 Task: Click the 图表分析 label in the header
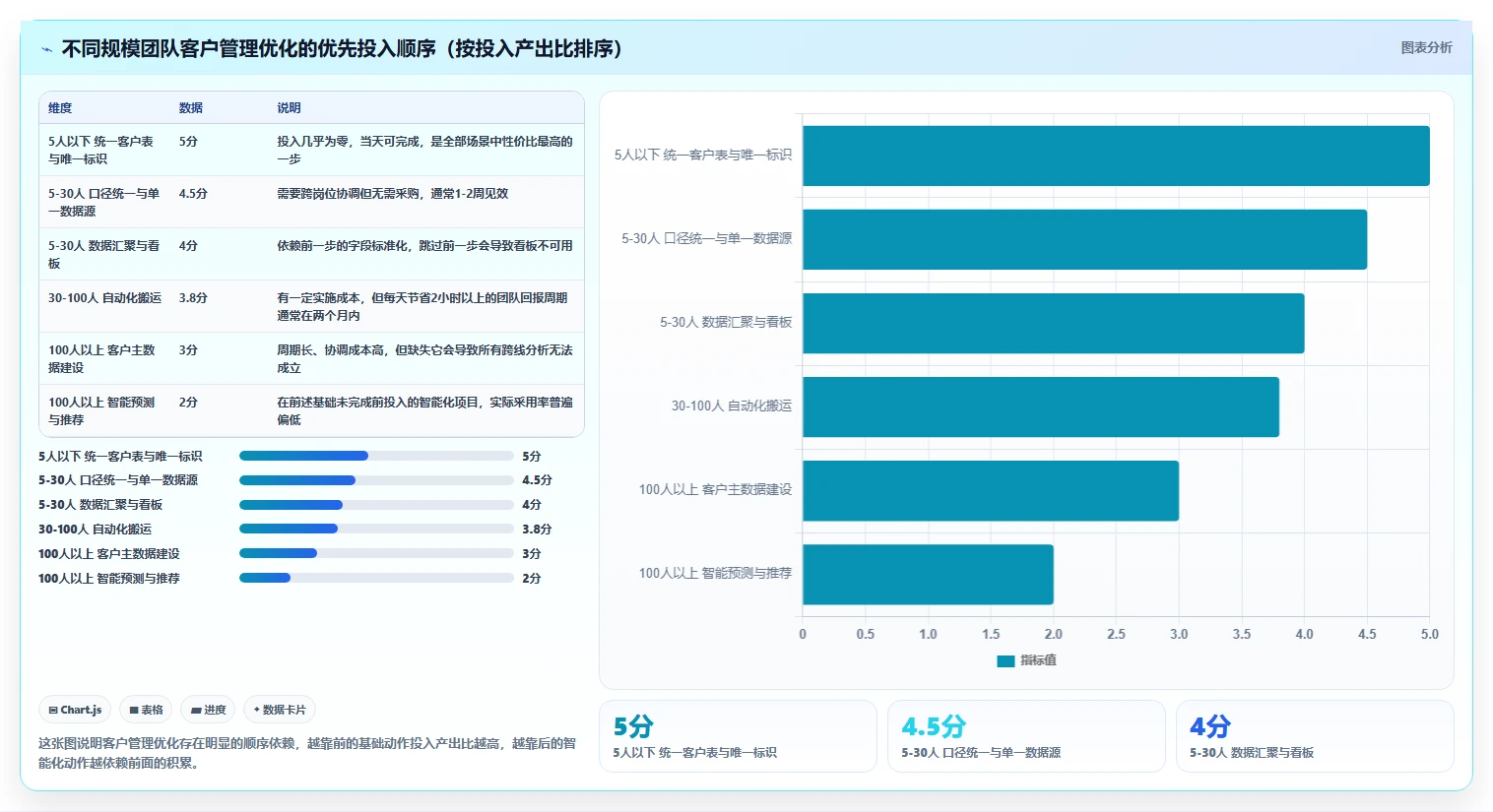coord(1426,47)
